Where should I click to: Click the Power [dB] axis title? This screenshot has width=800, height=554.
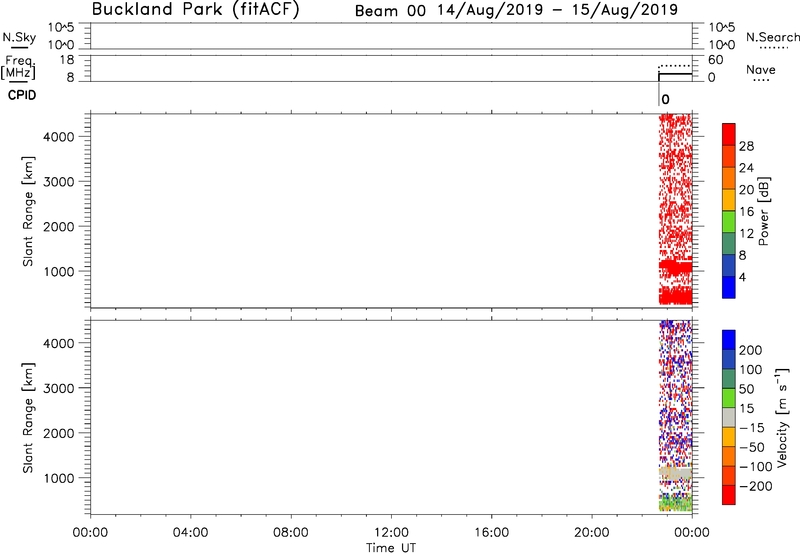click(763, 211)
